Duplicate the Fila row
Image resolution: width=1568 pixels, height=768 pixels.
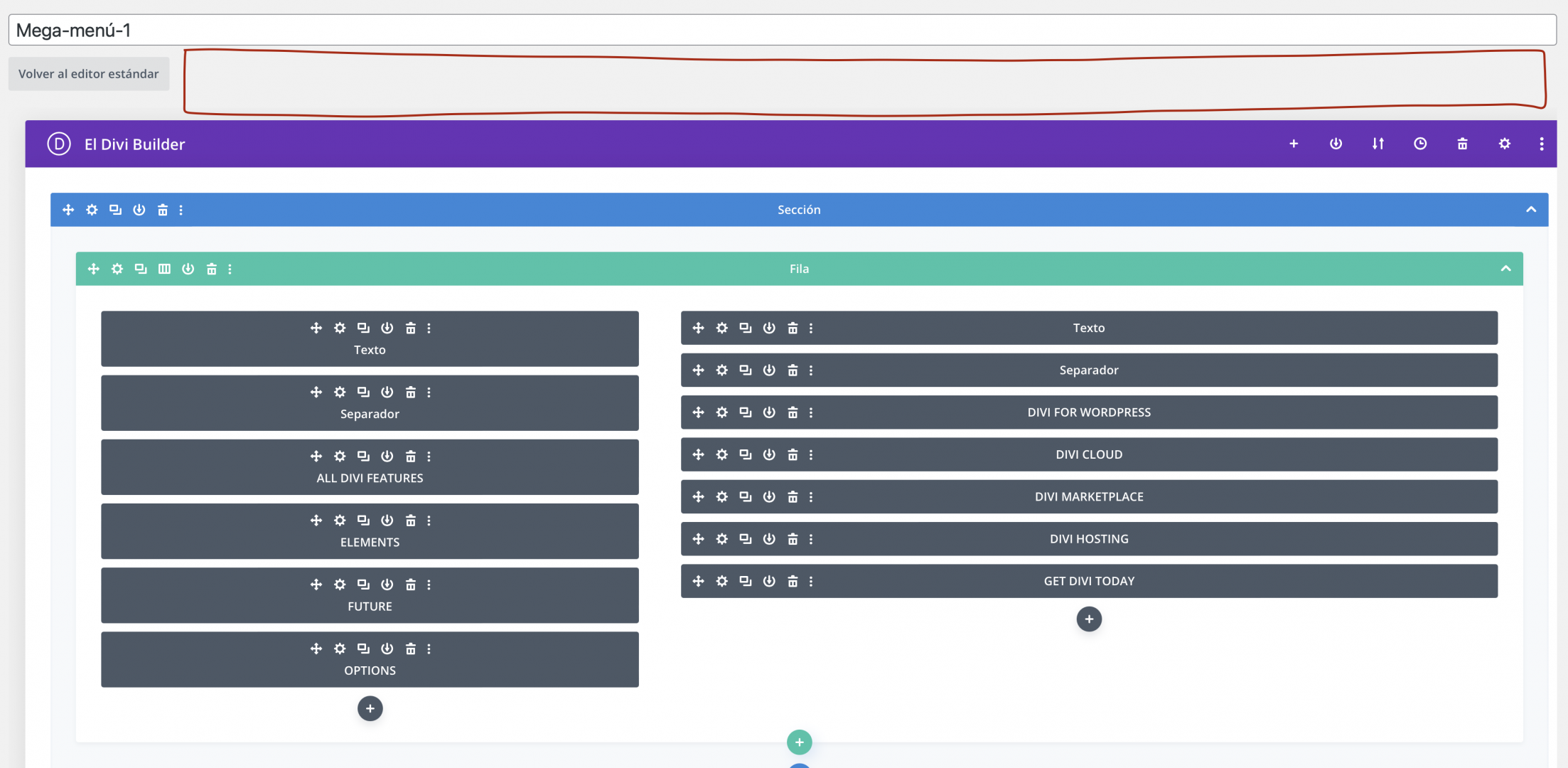141,269
